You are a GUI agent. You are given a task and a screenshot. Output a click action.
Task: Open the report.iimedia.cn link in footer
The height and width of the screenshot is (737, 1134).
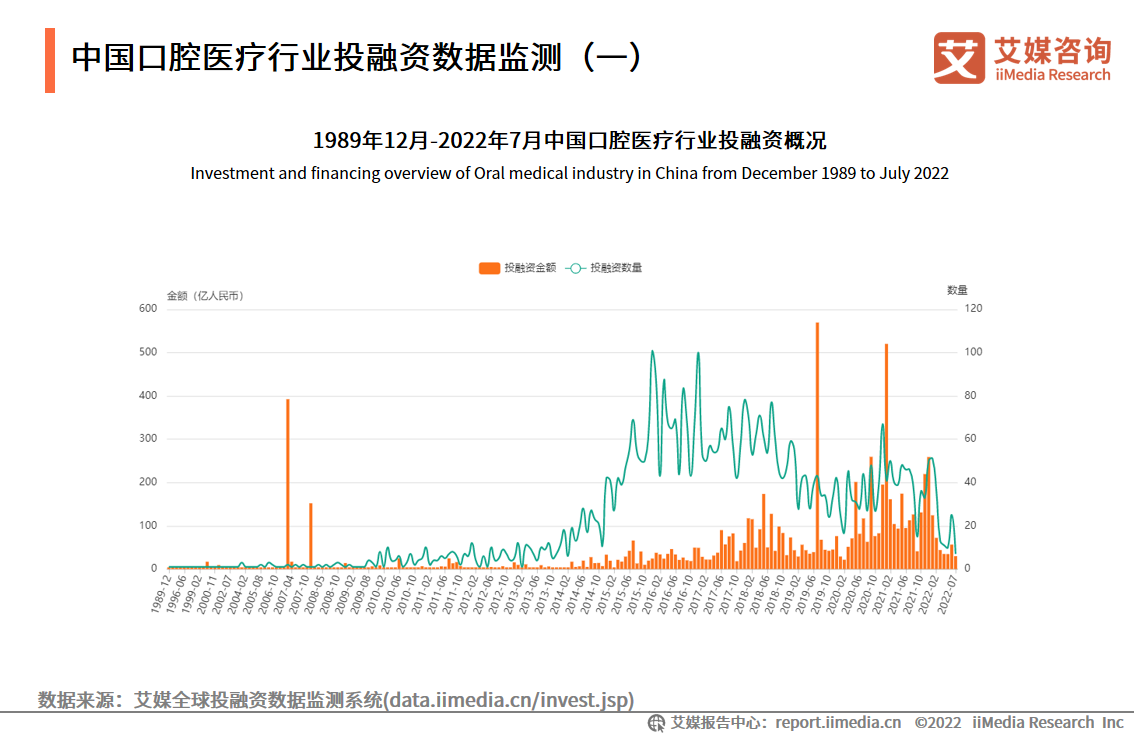838,723
